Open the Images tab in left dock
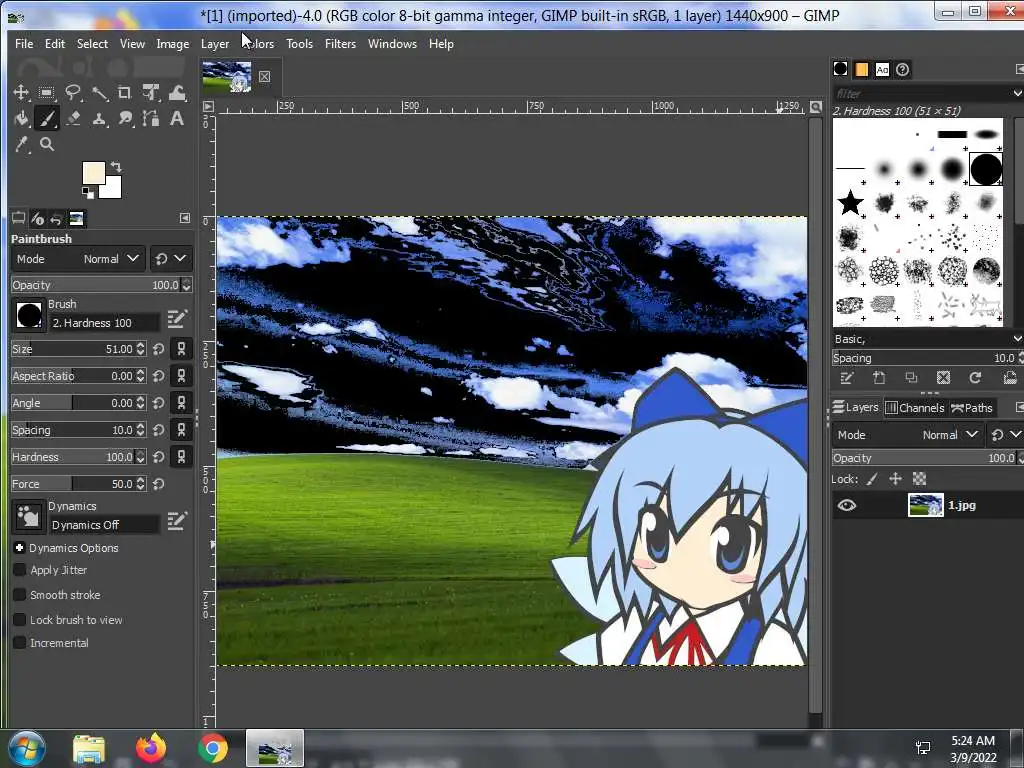This screenshot has height=768, width=1024. tap(76, 218)
